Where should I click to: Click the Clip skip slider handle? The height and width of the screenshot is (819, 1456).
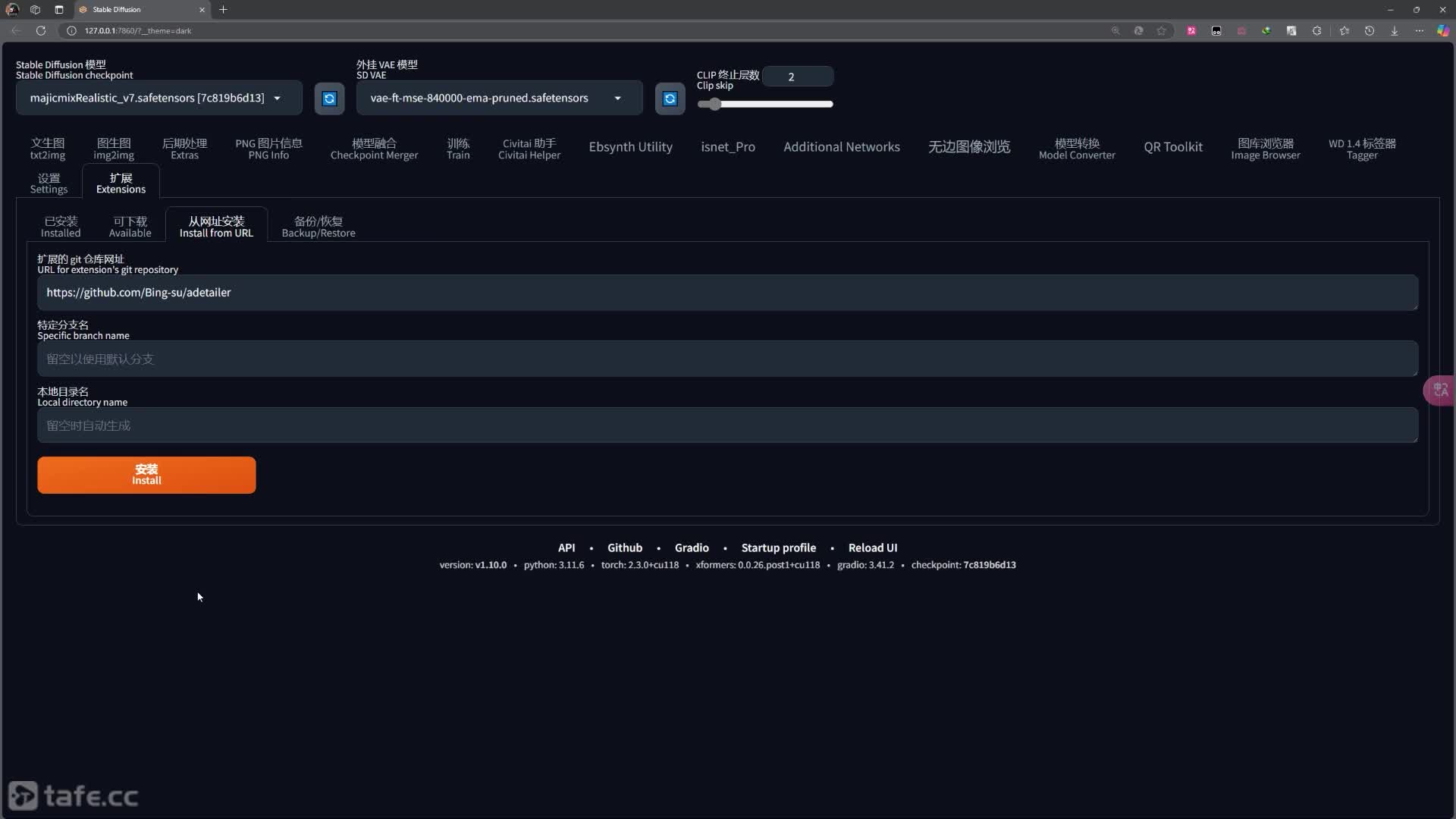[714, 104]
